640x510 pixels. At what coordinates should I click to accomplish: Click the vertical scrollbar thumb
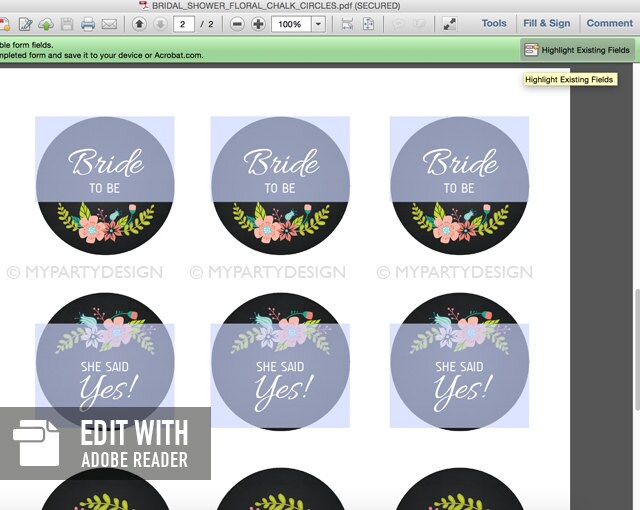637,350
